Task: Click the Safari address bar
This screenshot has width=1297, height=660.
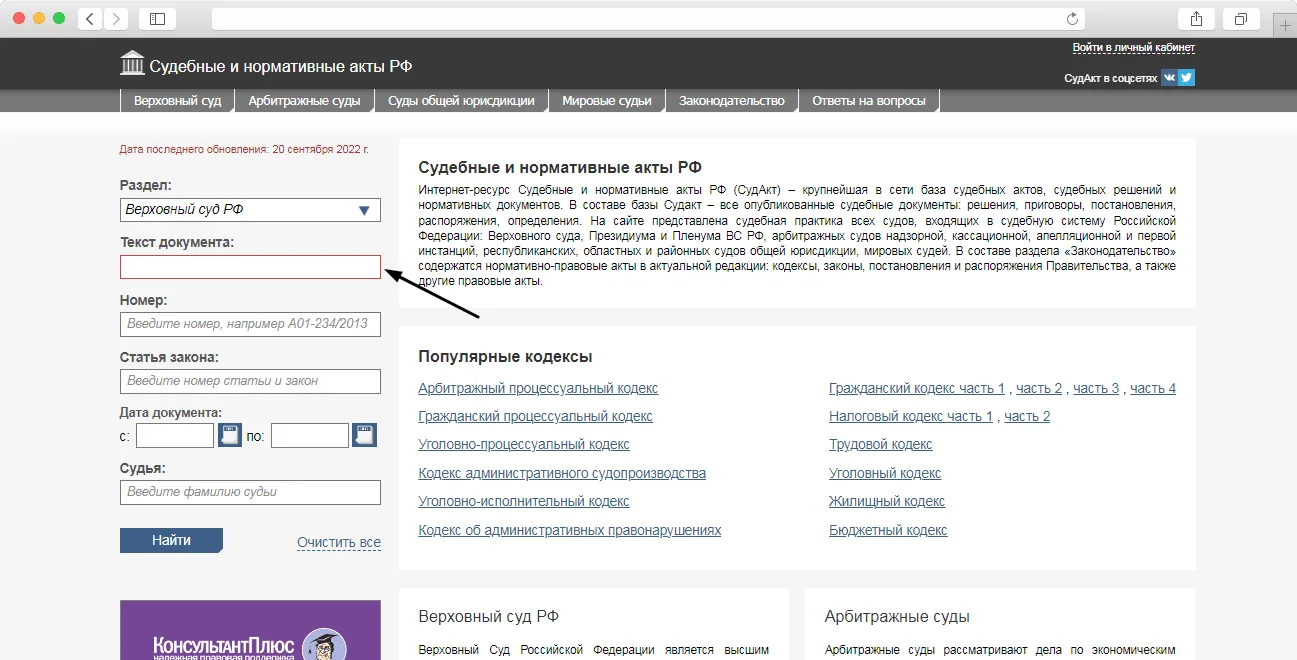Action: [648, 19]
